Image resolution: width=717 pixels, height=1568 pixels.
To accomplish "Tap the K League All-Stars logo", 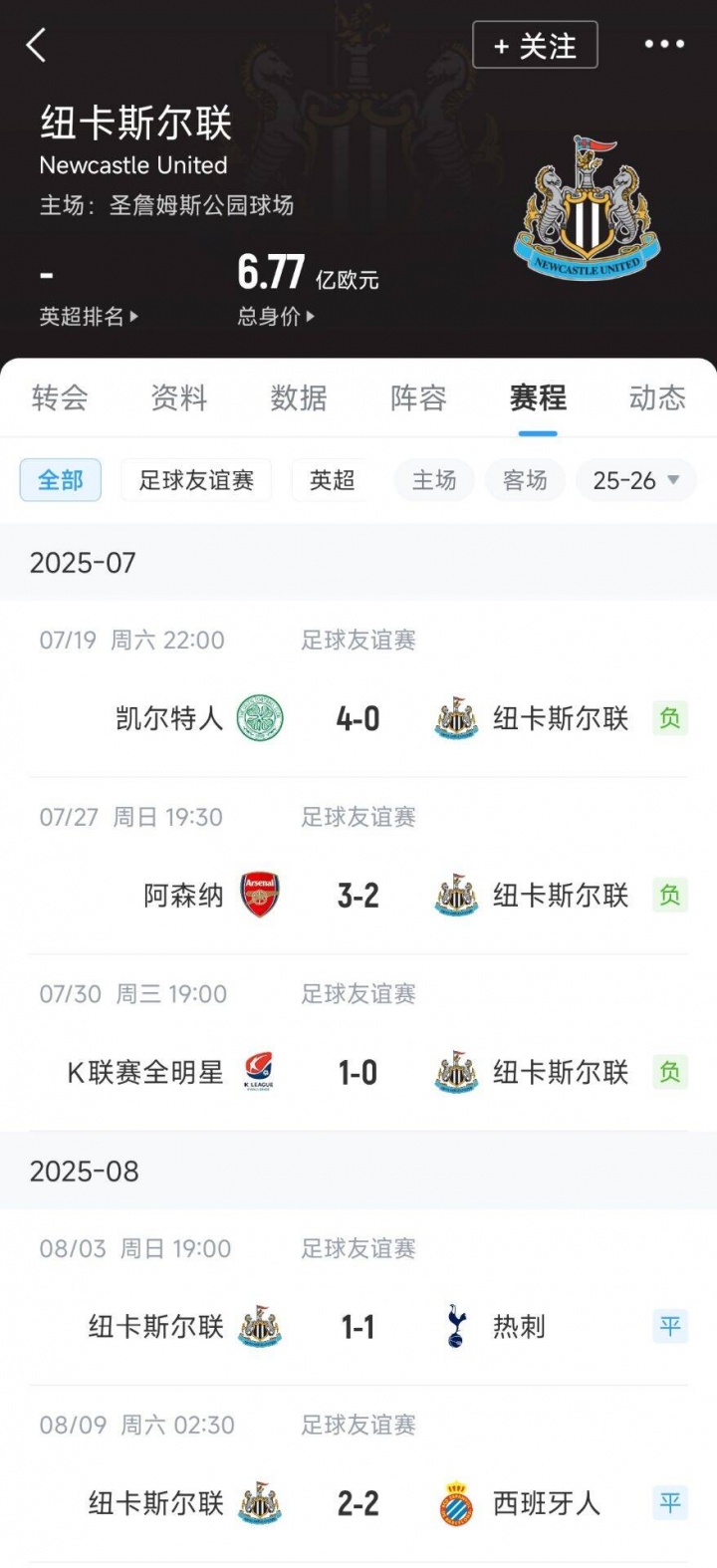I will tap(259, 1072).
